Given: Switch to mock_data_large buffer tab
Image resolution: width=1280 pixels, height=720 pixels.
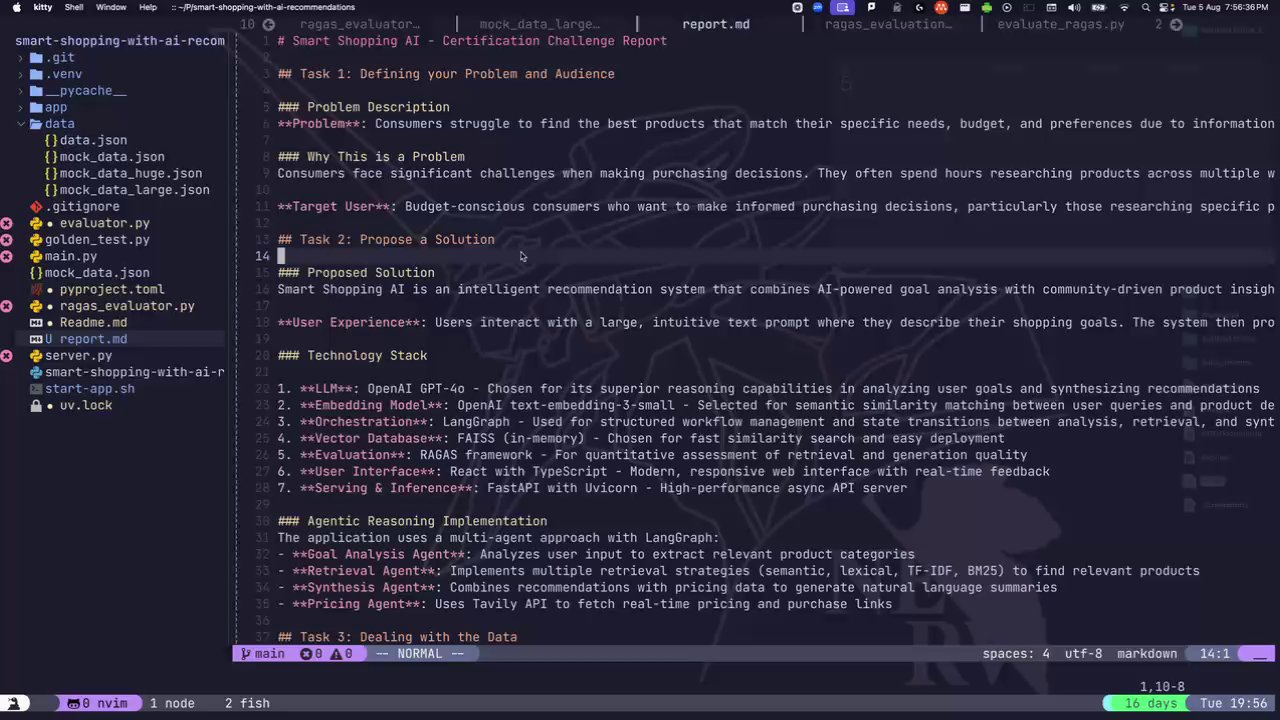Looking at the screenshot, I should (x=539, y=24).
